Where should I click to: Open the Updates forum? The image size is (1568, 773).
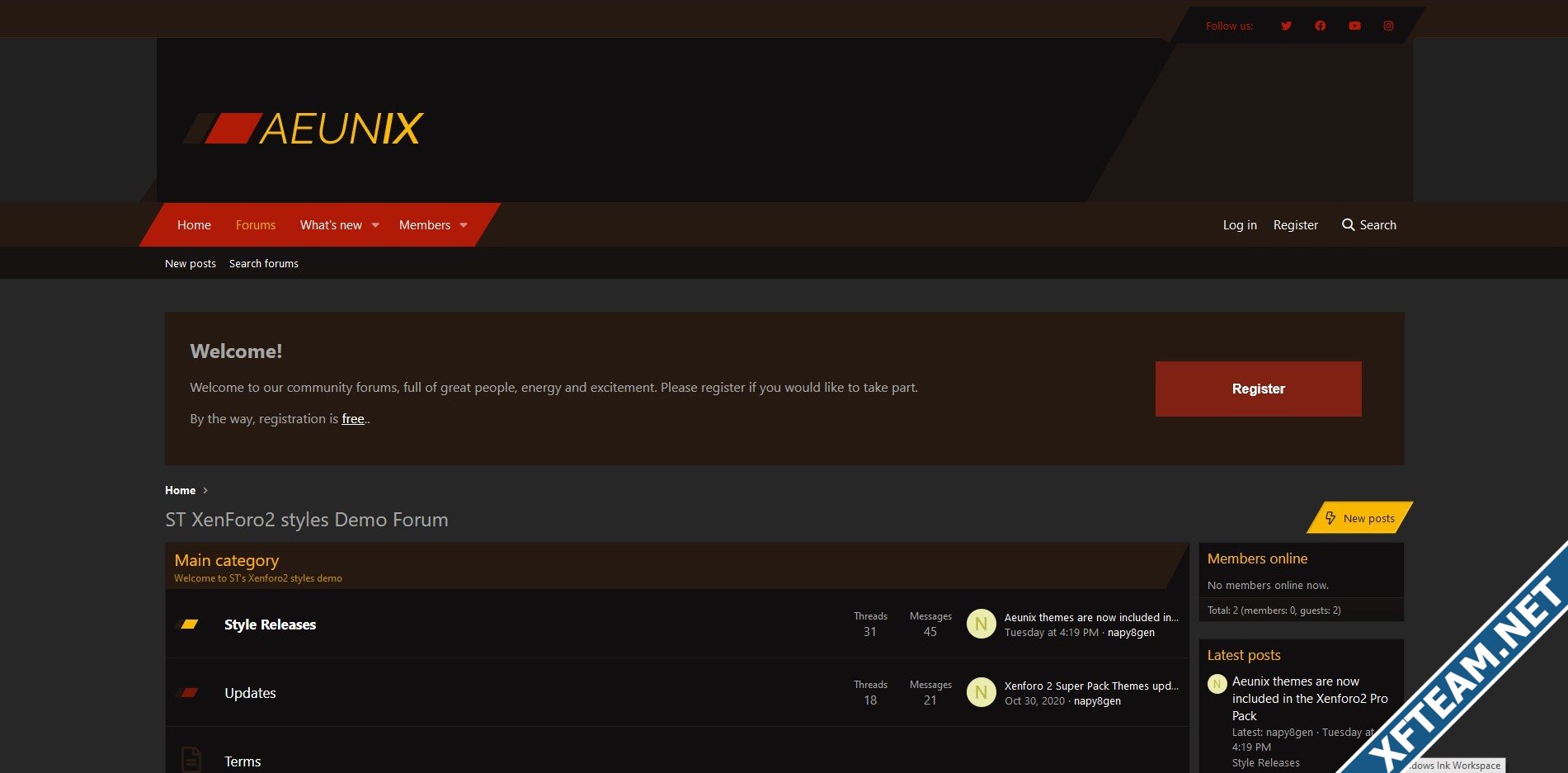[x=250, y=693]
